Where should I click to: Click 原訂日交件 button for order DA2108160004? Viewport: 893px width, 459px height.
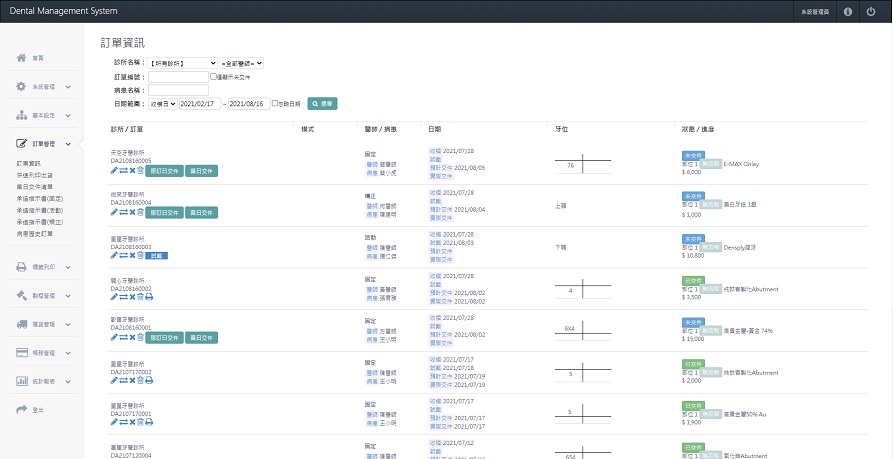click(164, 212)
